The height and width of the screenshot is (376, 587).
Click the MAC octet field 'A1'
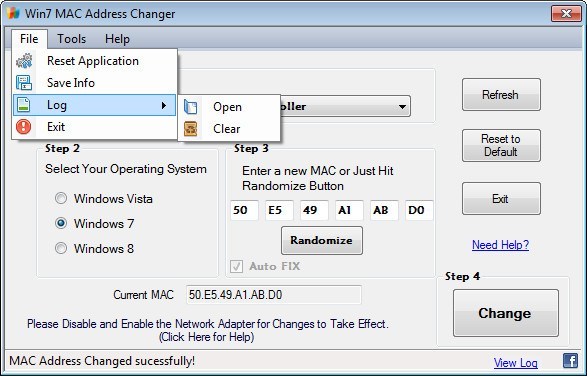[x=349, y=210]
